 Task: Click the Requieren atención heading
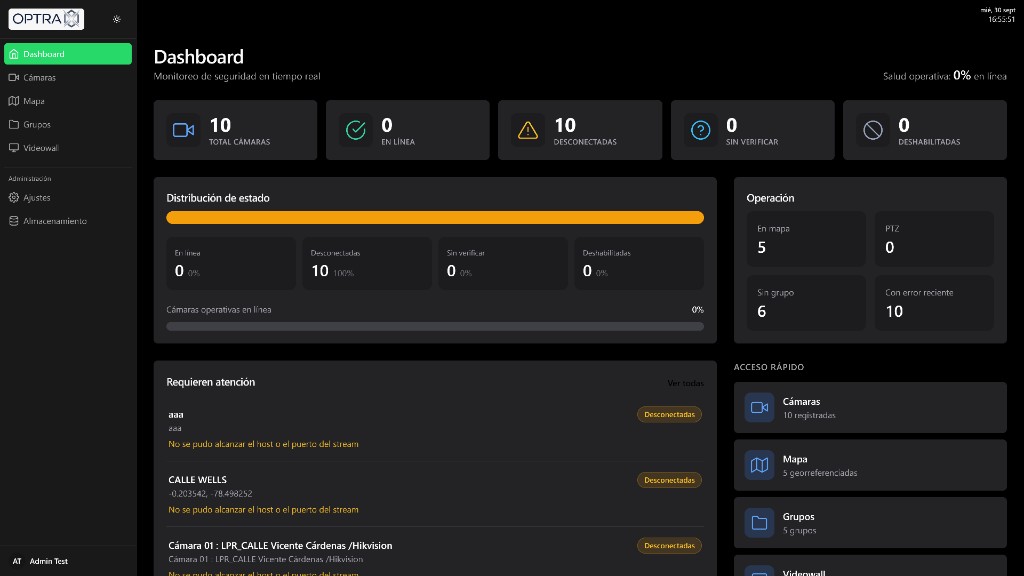coord(210,382)
